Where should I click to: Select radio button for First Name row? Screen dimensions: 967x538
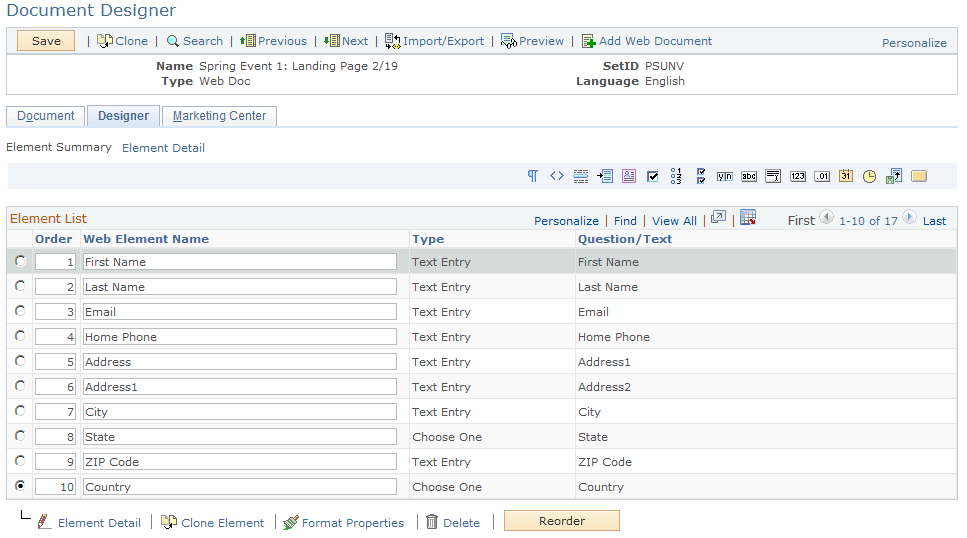(x=20, y=261)
